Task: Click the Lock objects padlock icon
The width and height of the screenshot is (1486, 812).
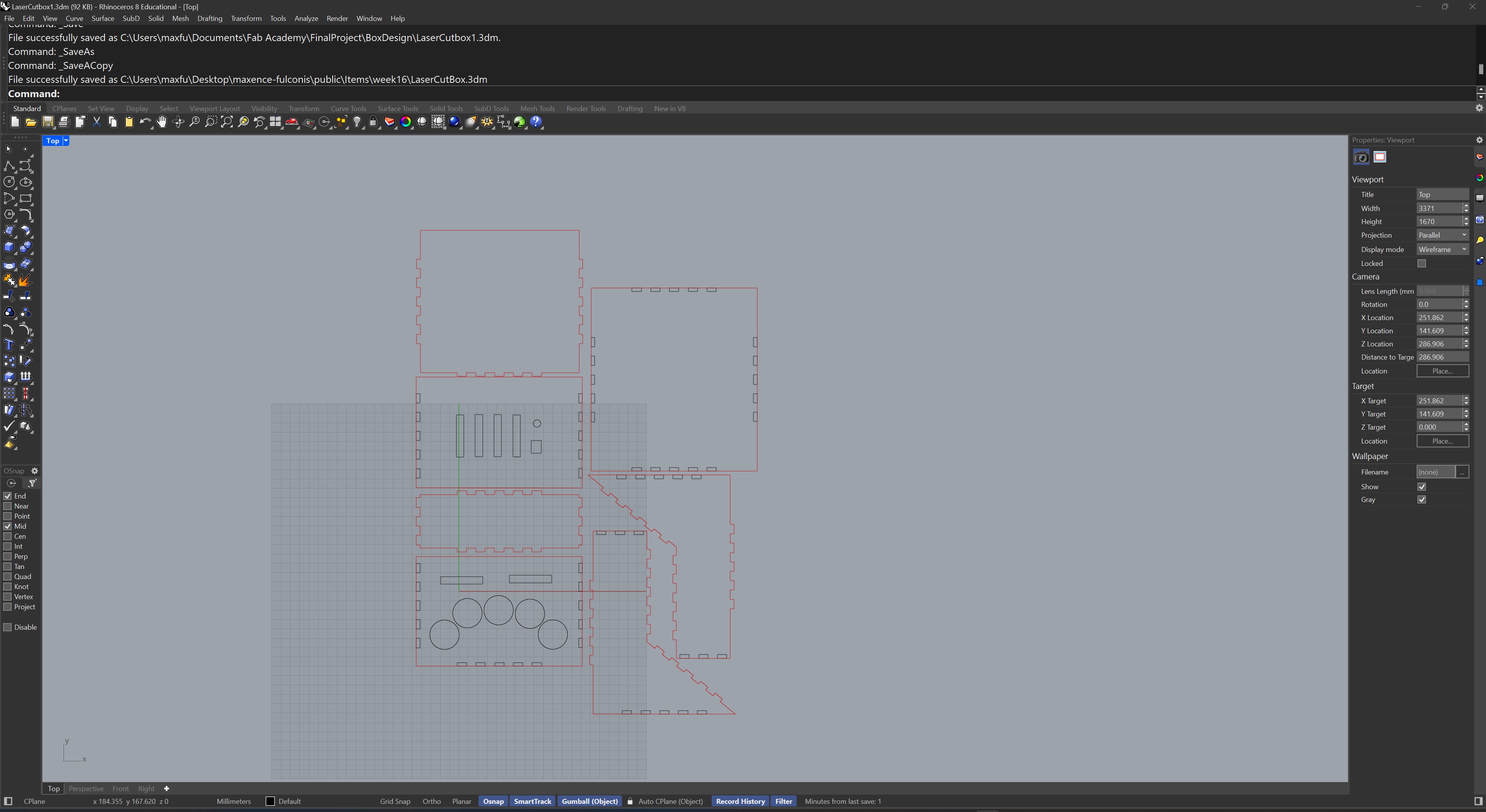Action: [373, 122]
